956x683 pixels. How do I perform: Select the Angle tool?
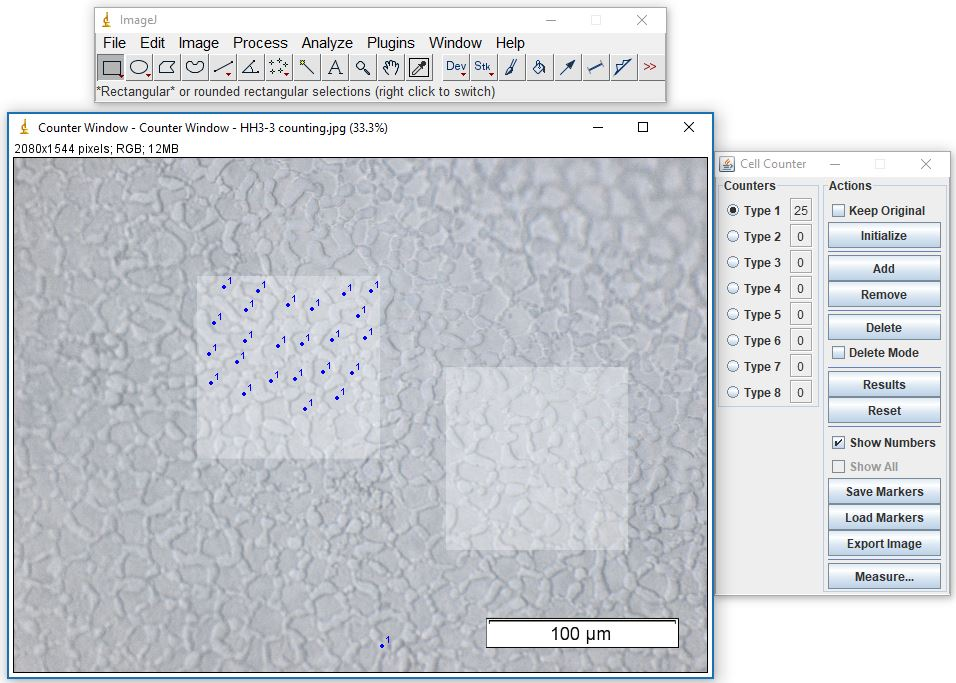coord(251,68)
